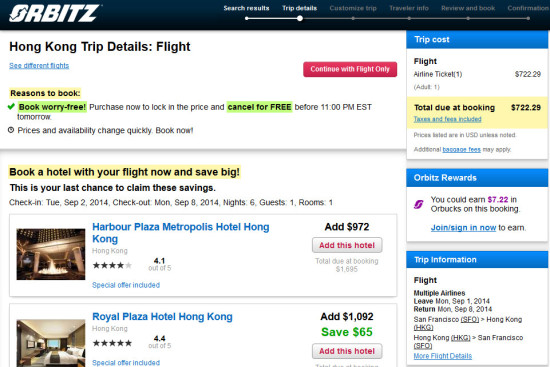Add the Royal Plaza Hotel to trip
This screenshot has width=550, height=367.
tap(347, 351)
